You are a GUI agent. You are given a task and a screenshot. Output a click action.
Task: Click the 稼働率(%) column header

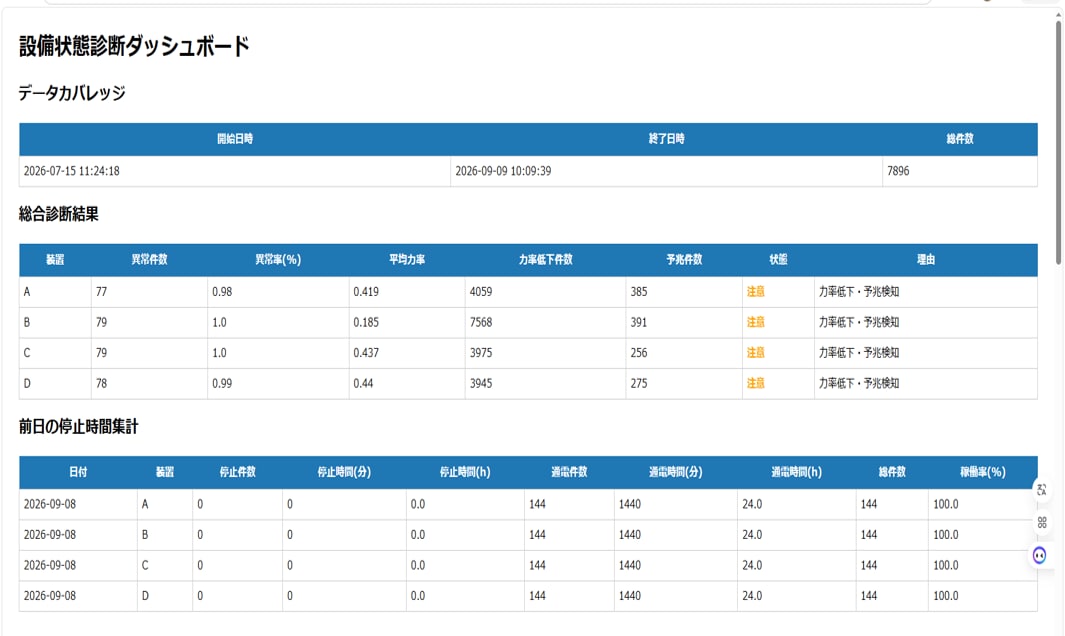tap(983, 472)
